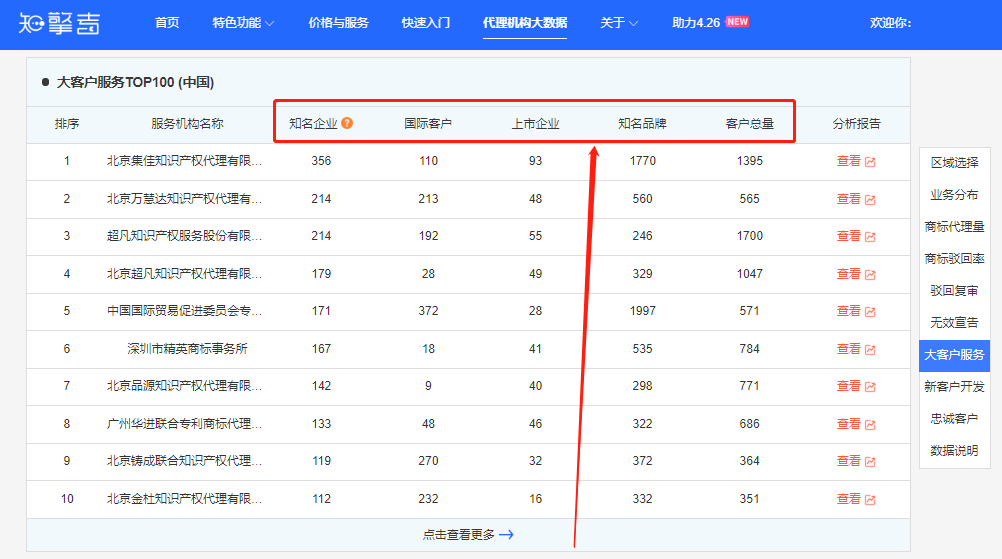Open external link icon for 广州华进 row

870,424
